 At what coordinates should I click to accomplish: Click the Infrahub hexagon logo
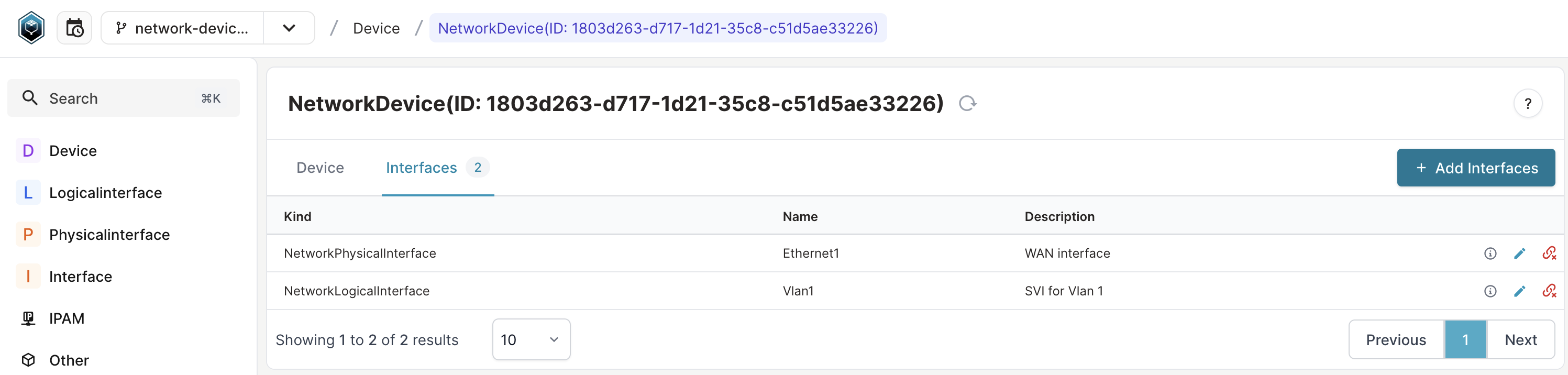(x=30, y=27)
